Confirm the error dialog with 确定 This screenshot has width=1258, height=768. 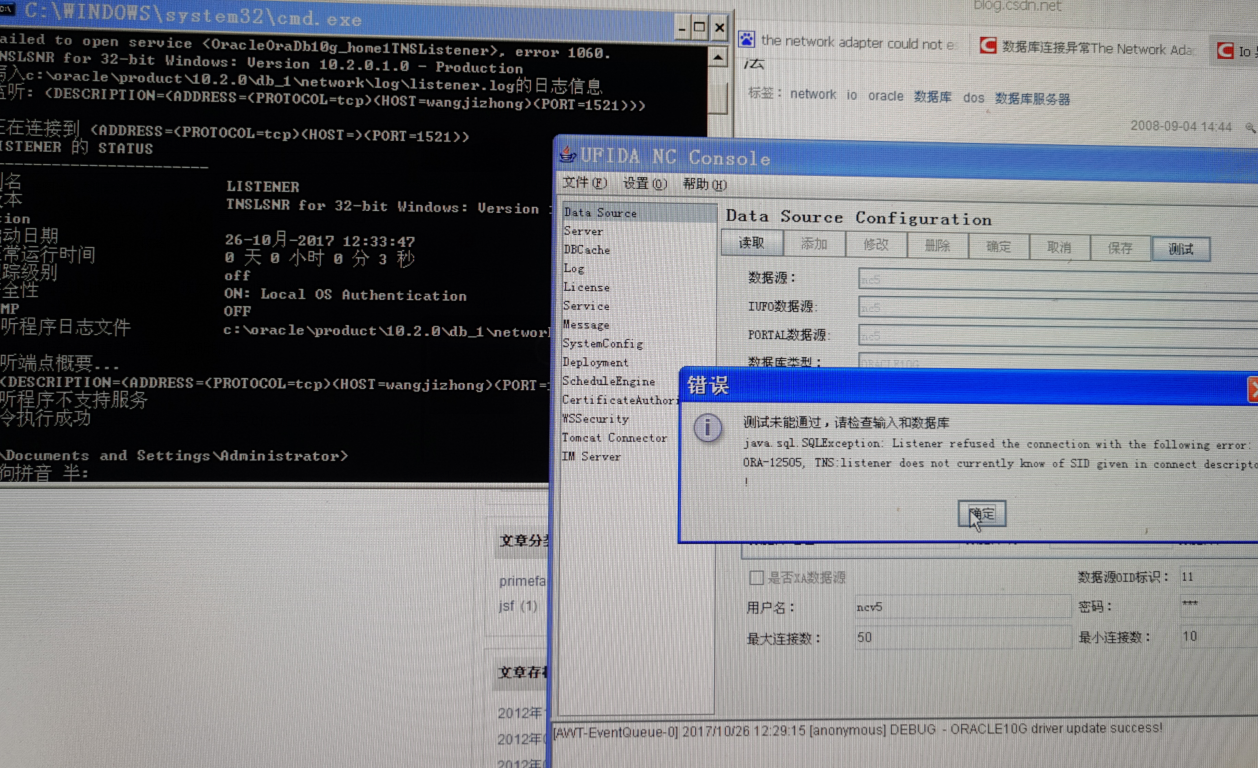[x=981, y=514]
